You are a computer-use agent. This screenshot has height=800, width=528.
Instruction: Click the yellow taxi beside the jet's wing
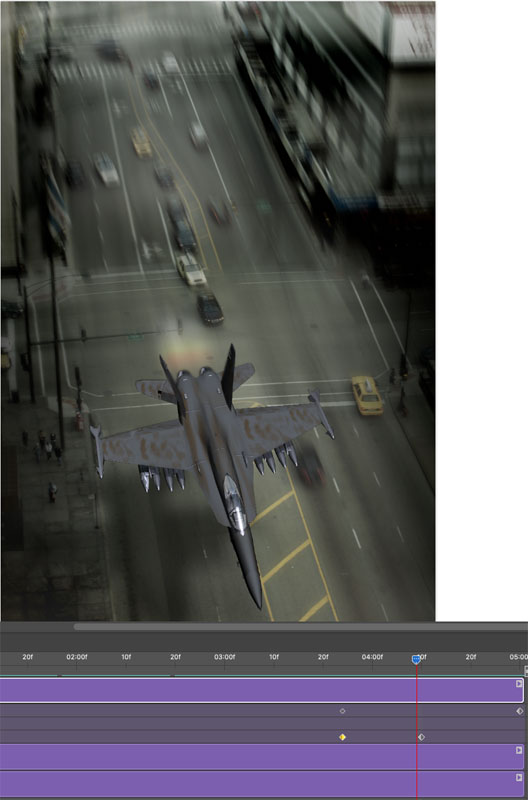click(x=367, y=395)
